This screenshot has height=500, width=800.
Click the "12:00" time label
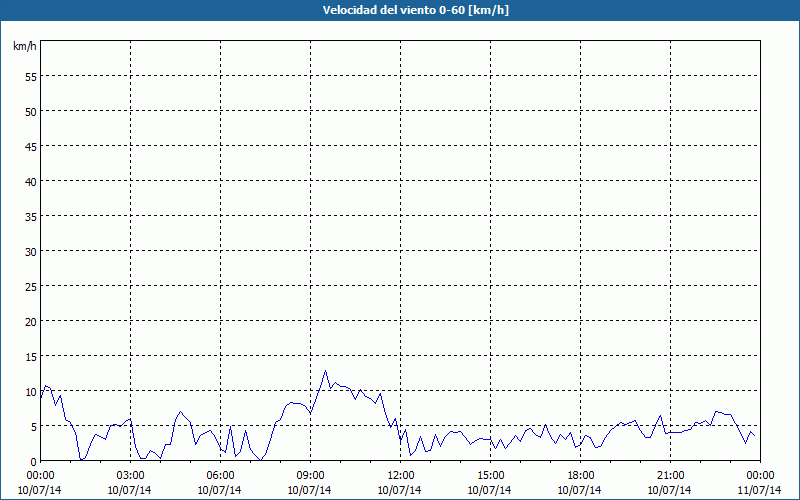tap(401, 476)
